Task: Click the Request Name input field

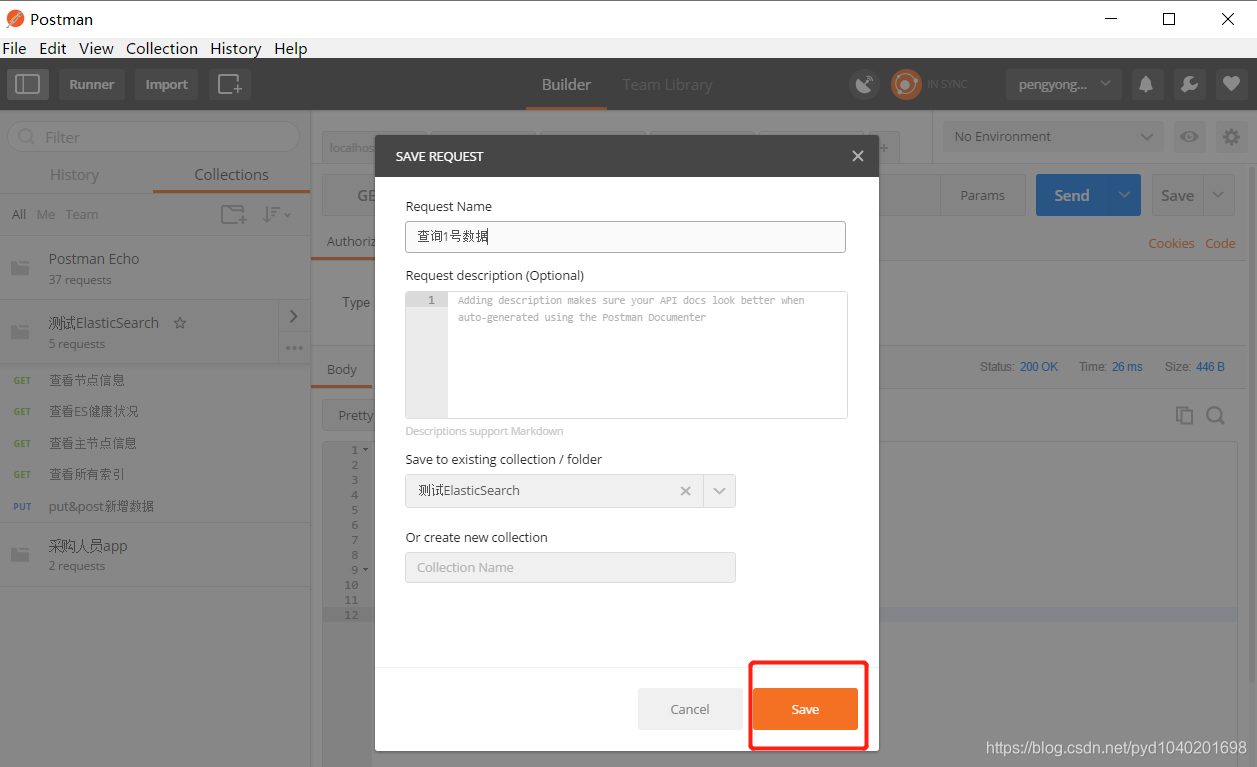Action: (625, 237)
